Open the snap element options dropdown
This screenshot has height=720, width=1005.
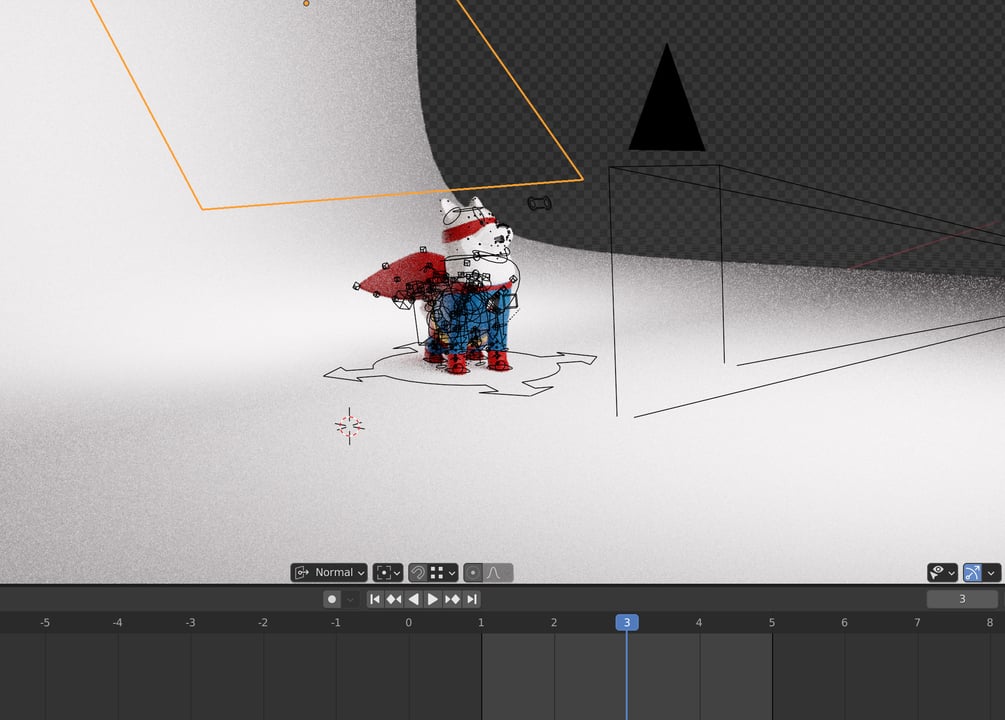click(x=443, y=573)
